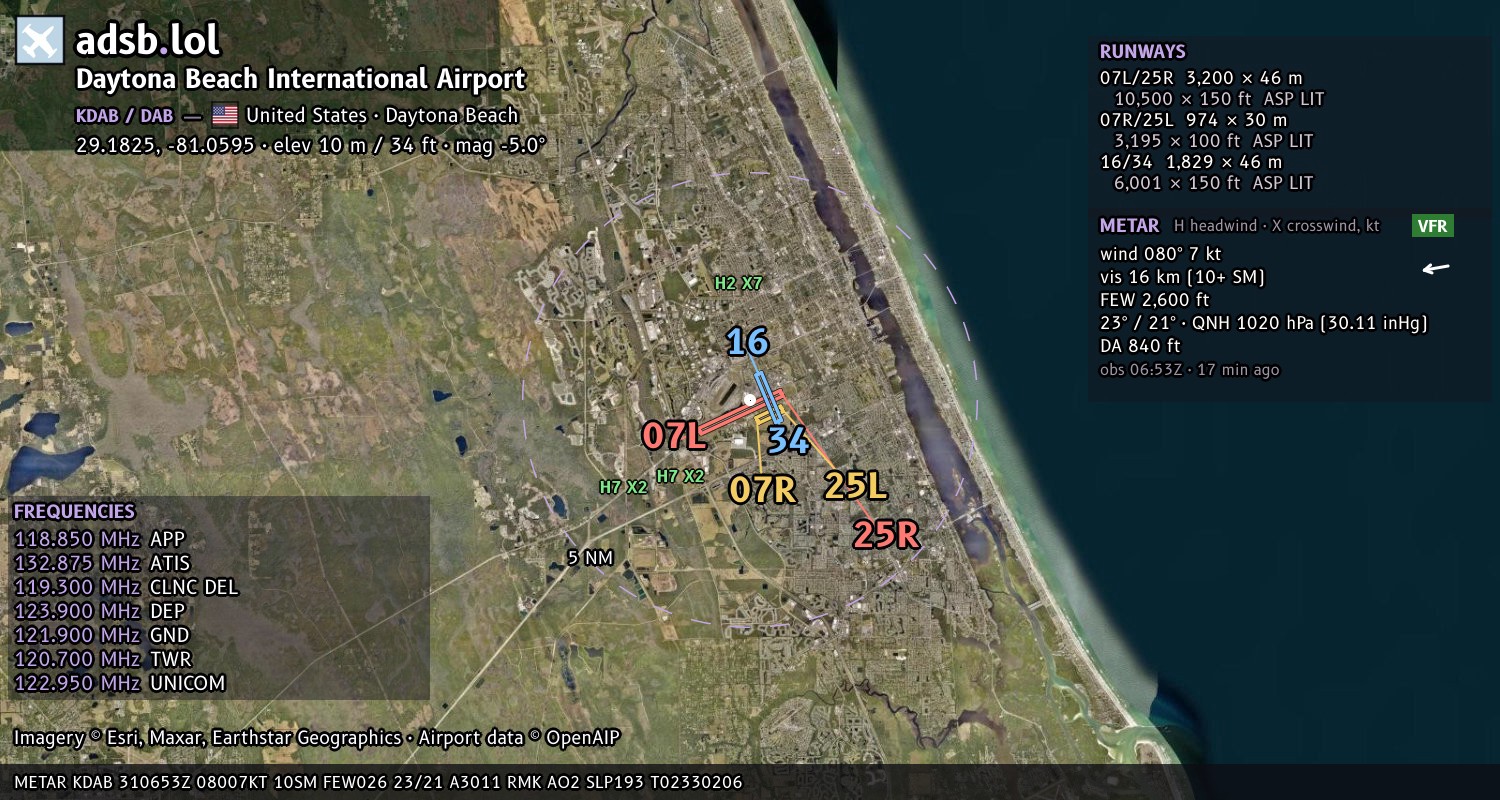Click the 121.900 MHz GND frequency

[101, 635]
